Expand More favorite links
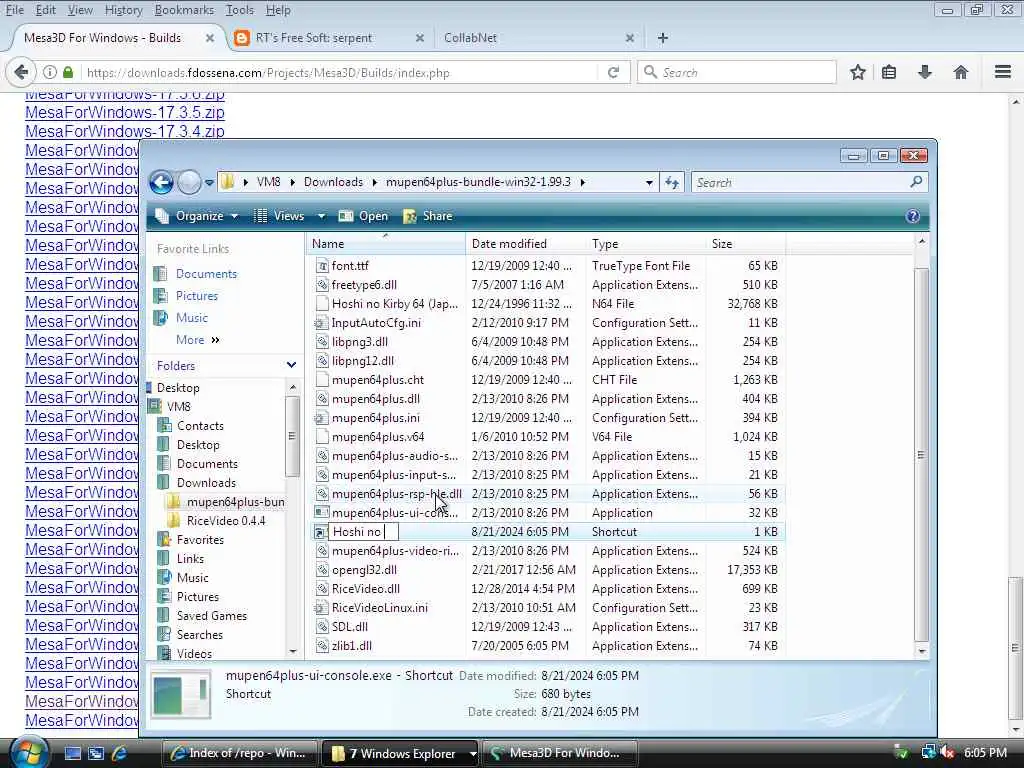1024x768 pixels. pyautogui.click(x=198, y=340)
